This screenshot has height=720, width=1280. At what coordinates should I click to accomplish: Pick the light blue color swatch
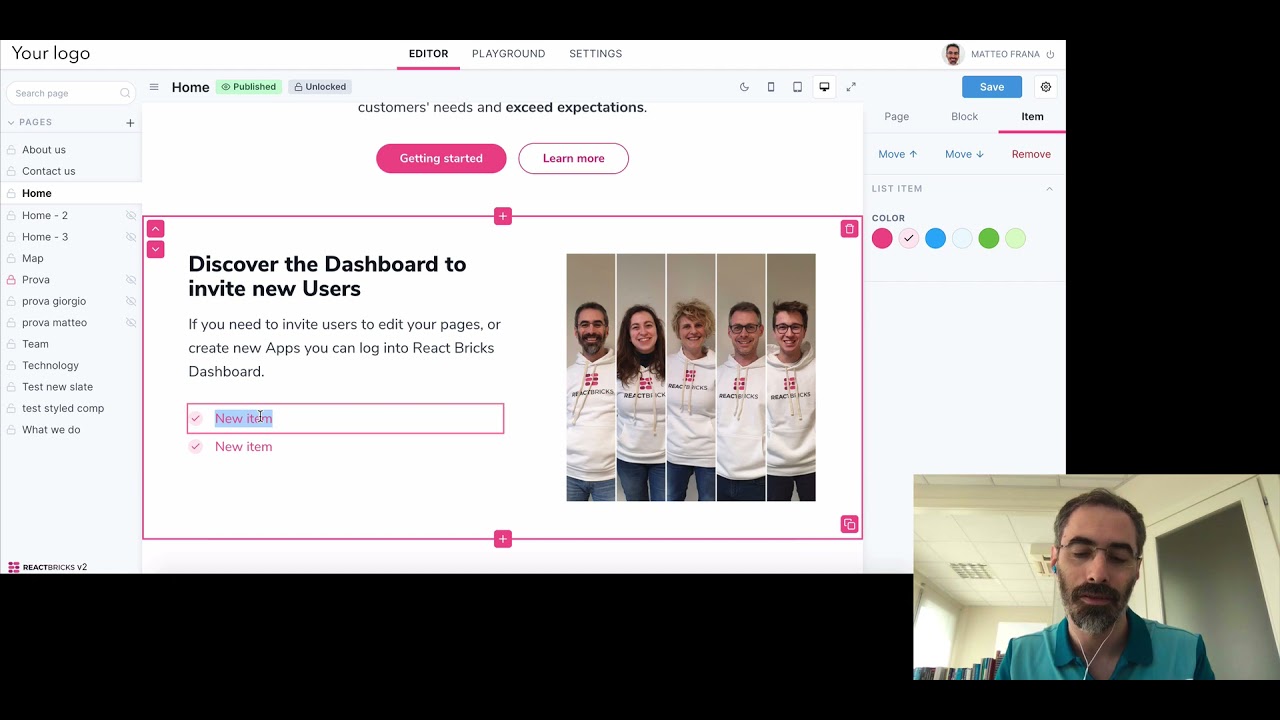(x=962, y=238)
